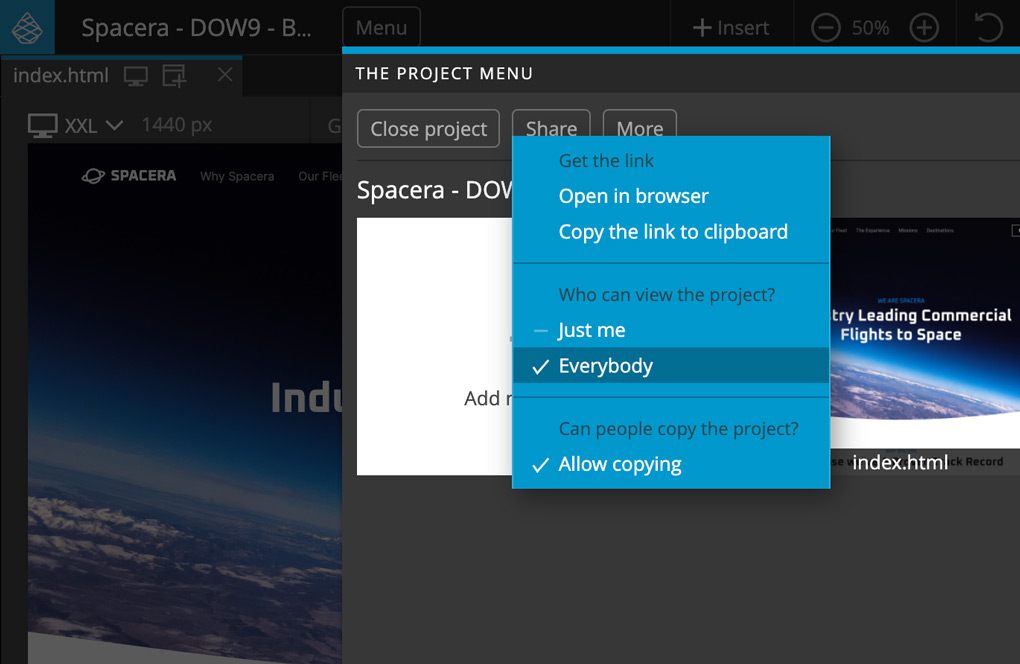
Task: Open the More button menu
Action: [x=640, y=124]
